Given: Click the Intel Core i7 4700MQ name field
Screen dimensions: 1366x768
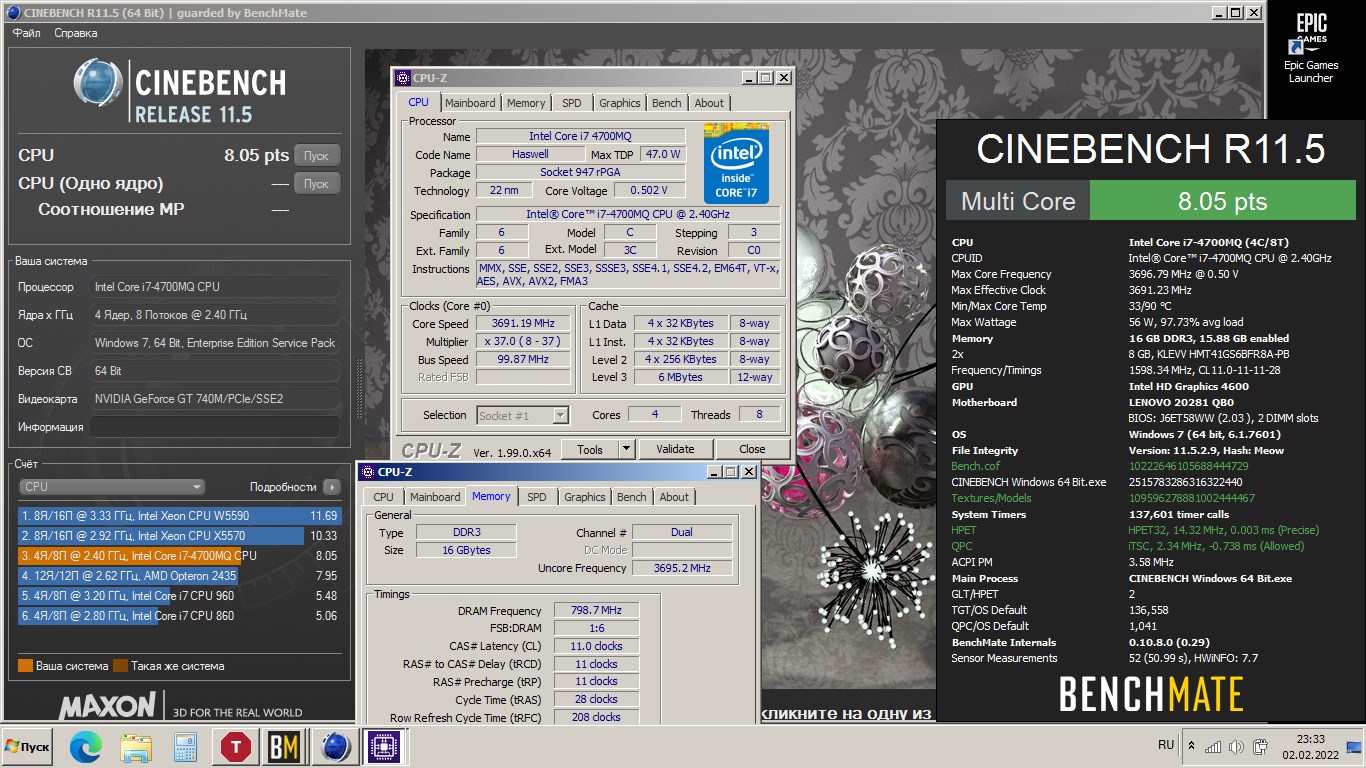Looking at the screenshot, I should point(580,136).
